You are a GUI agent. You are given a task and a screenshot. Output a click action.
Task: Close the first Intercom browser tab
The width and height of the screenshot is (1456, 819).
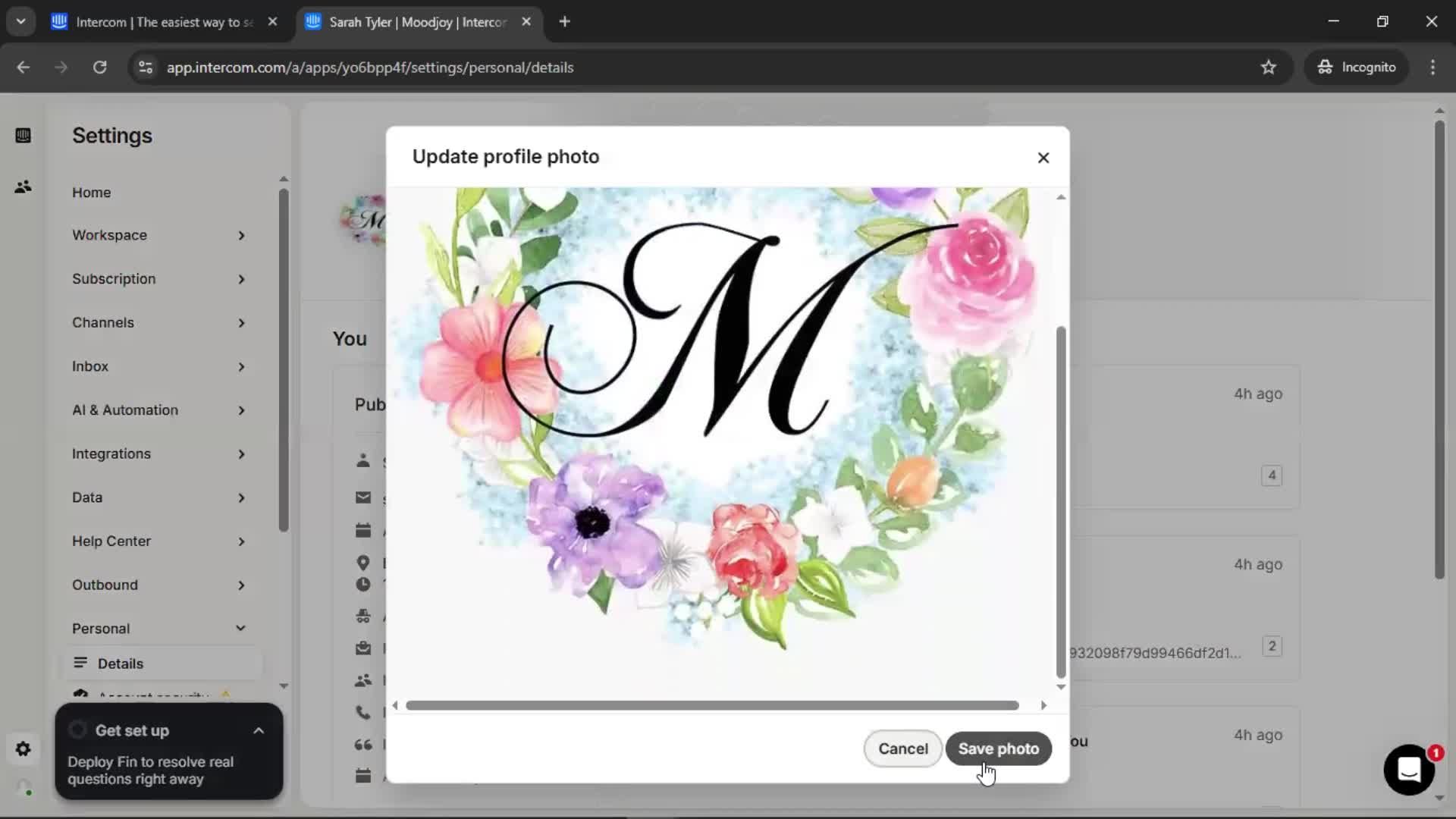coord(273,22)
